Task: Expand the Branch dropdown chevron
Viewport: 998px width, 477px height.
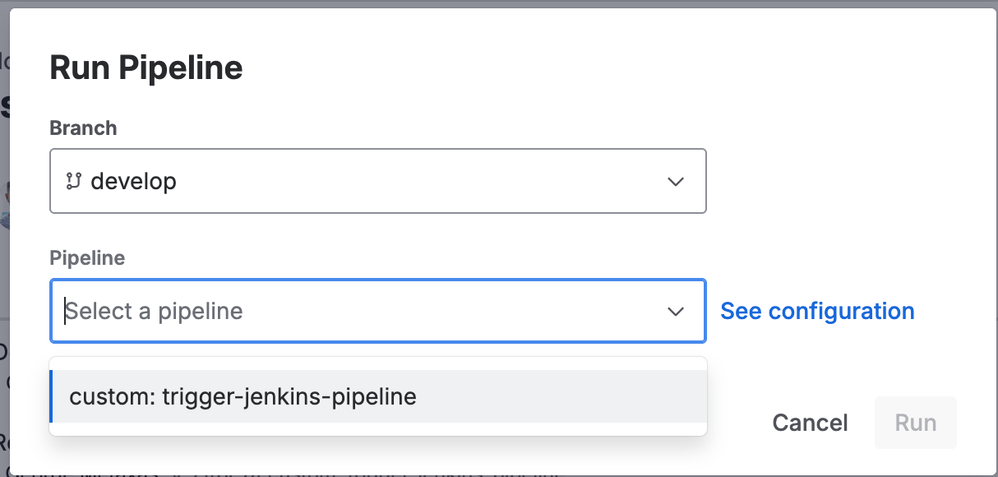Action: click(x=675, y=182)
